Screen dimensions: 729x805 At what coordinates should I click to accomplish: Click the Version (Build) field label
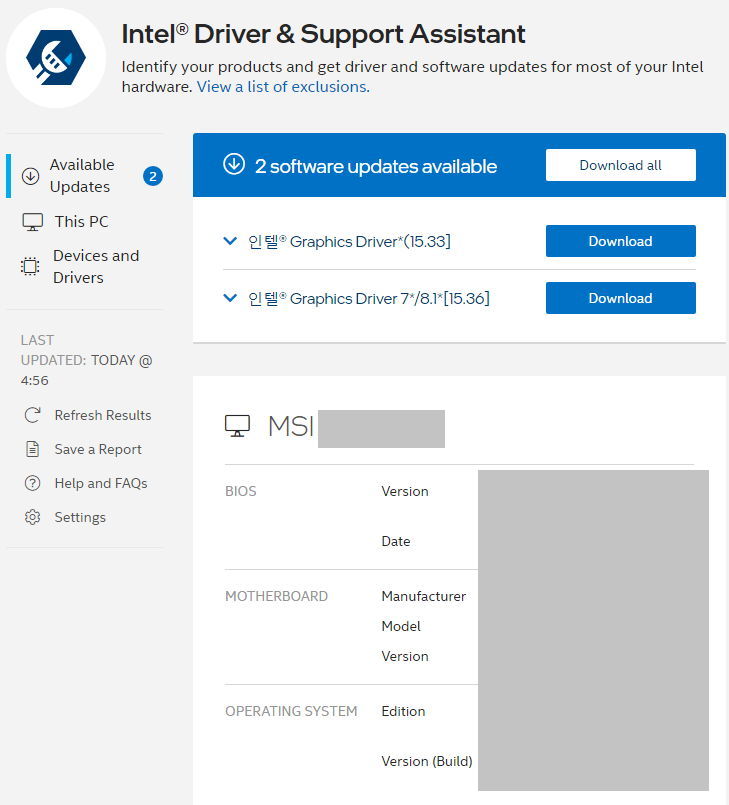(427, 761)
